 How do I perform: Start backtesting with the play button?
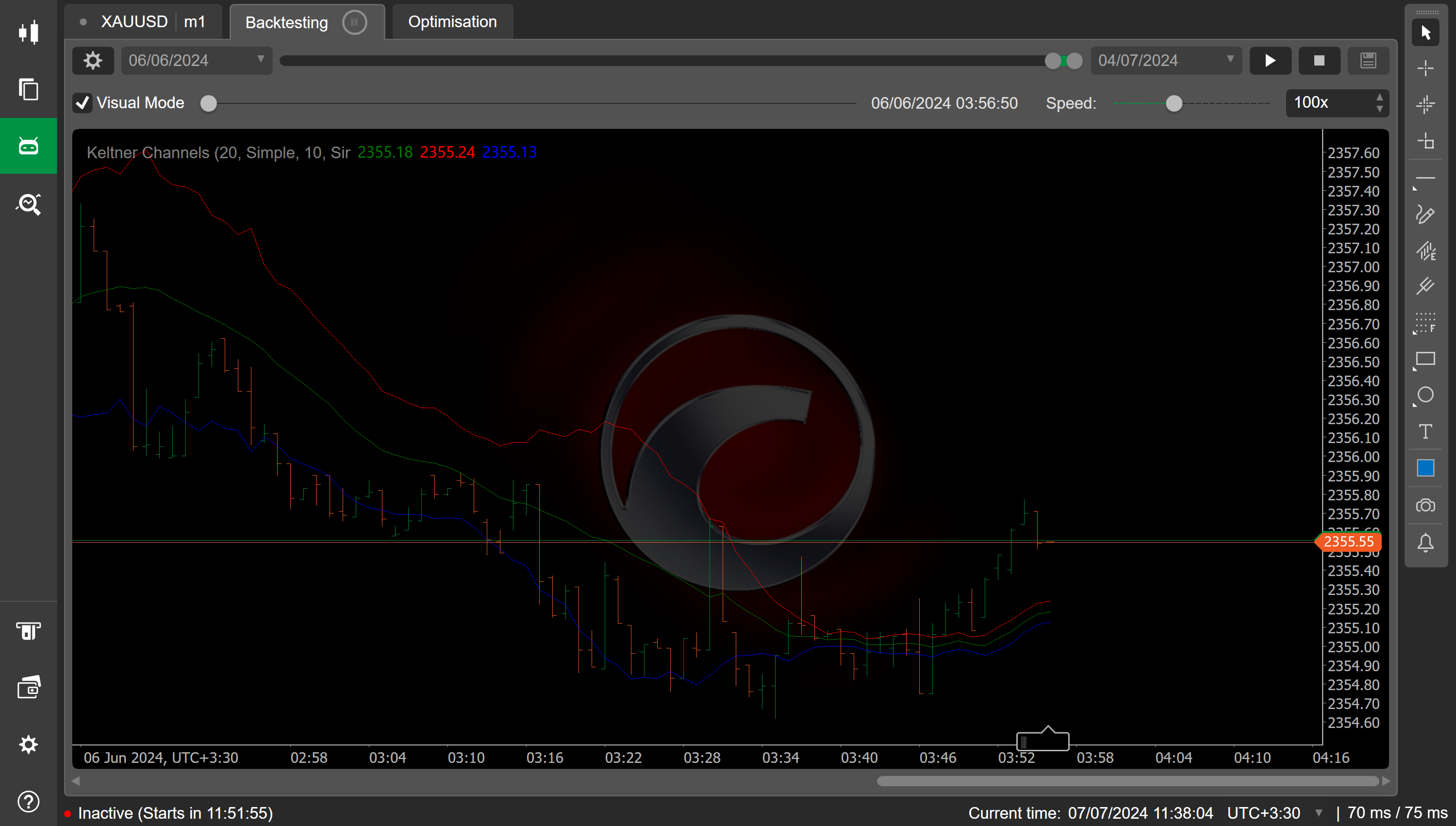(x=1271, y=60)
